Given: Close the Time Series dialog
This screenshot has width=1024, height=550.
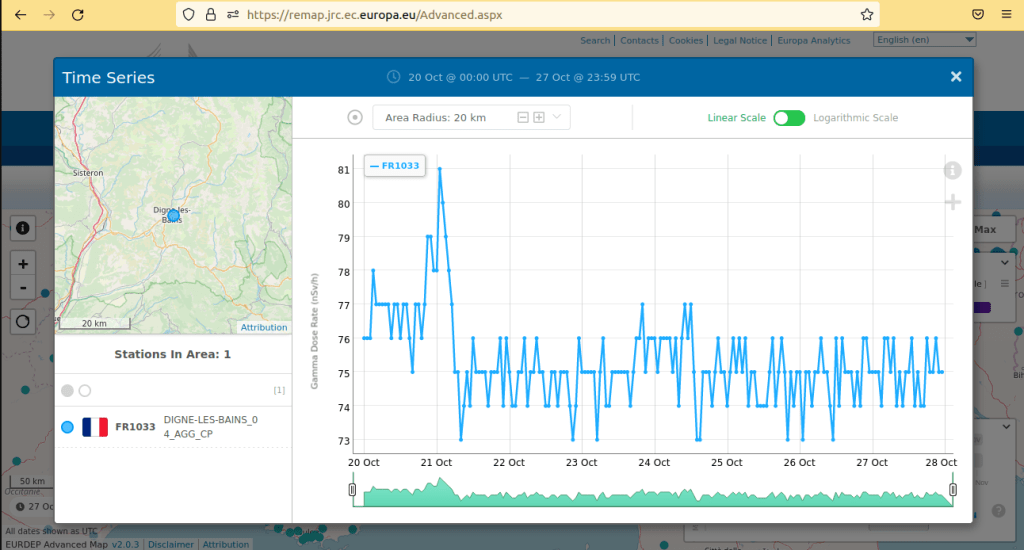Looking at the screenshot, I should pyautogui.click(x=956, y=77).
